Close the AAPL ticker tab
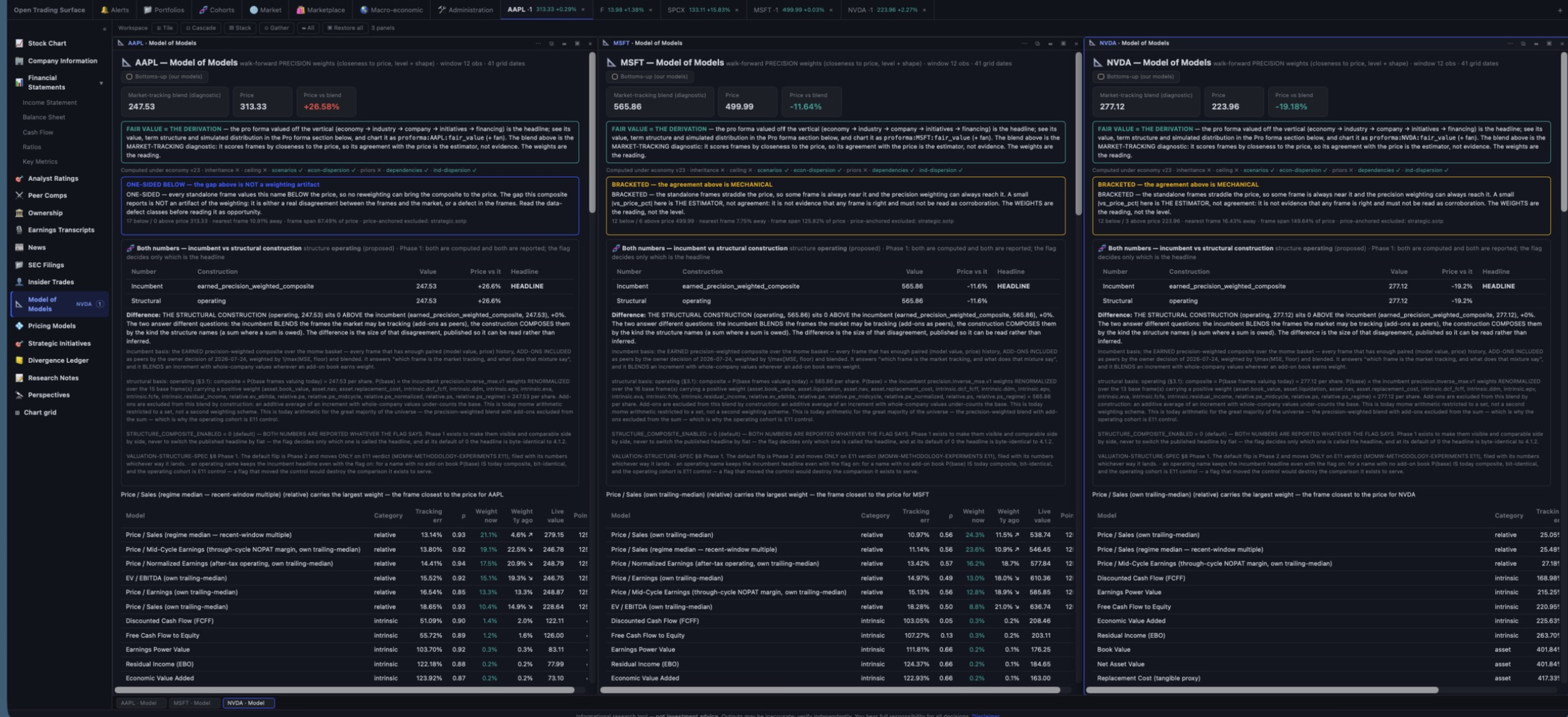Screen dimensions: 1568x717 point(583,10)
